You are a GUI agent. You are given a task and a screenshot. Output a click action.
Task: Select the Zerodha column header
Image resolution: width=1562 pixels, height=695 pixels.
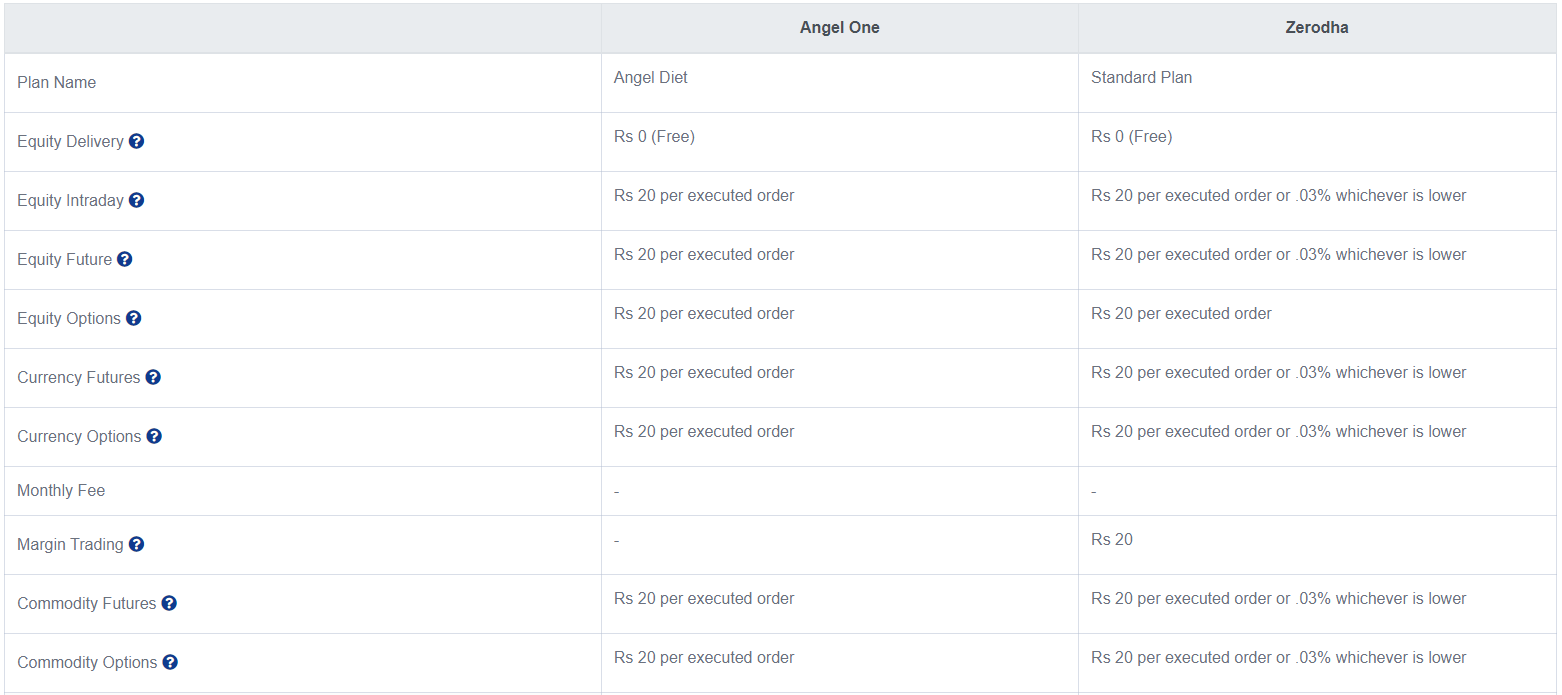pyautogui.click(x=1316, y=27)
